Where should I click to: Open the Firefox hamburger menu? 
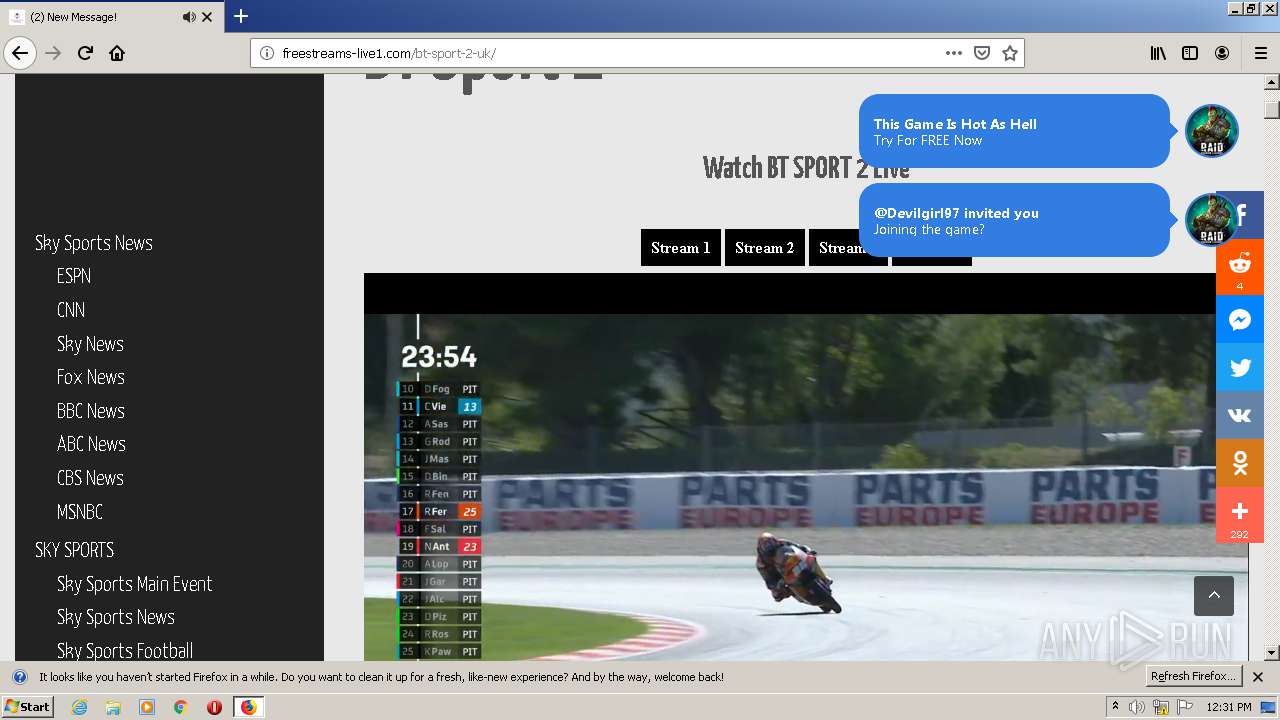point(1260,53)
